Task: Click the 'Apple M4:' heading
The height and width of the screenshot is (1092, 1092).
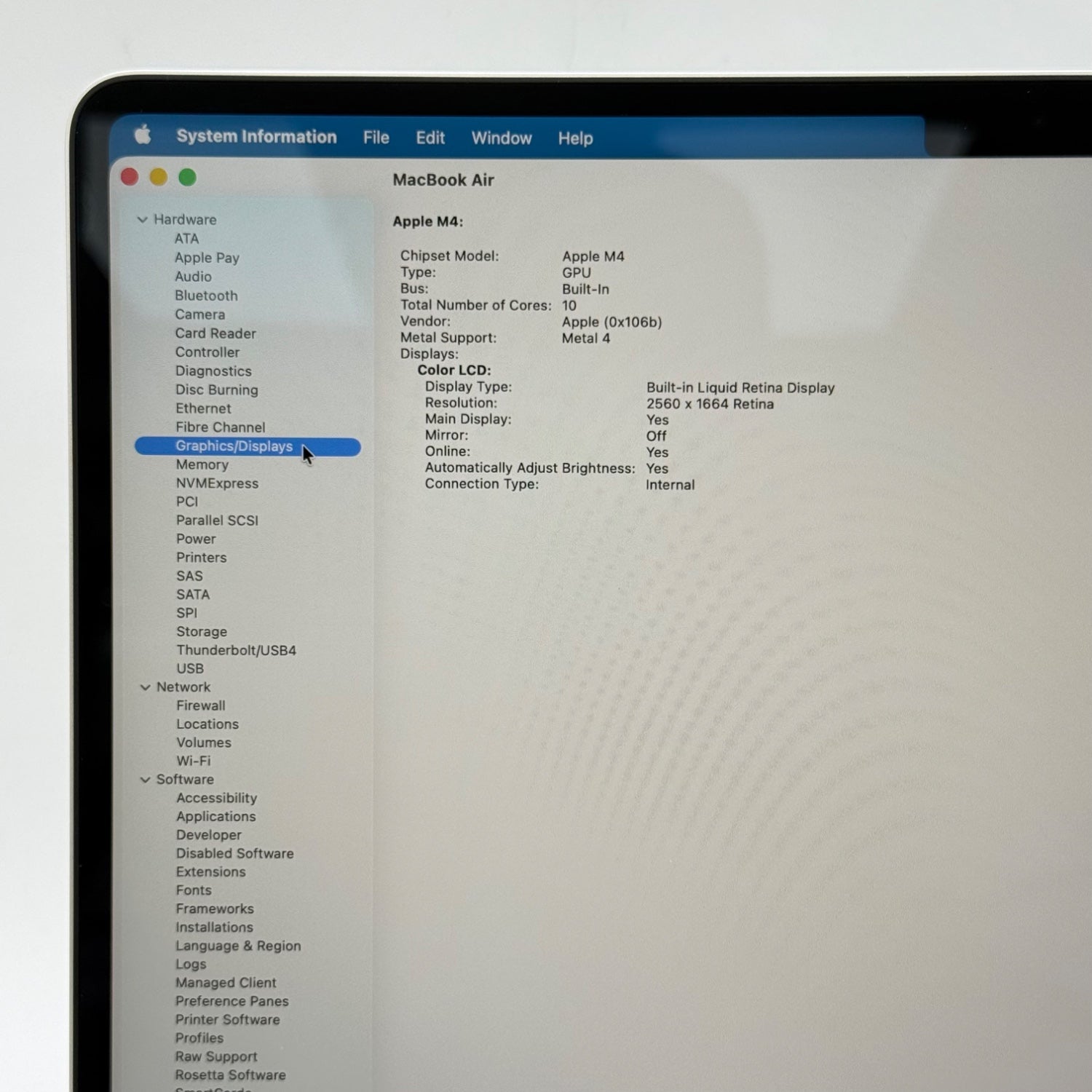Action: click(428, 221)
